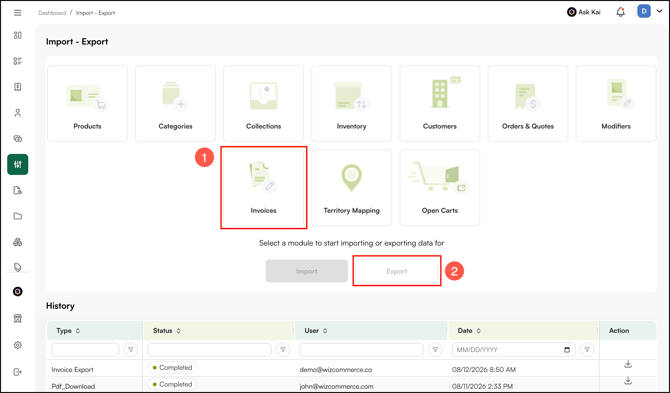Open the dashboard grid icon in sidebar
This screenshot has height=393, width=670.
(18, 35)
